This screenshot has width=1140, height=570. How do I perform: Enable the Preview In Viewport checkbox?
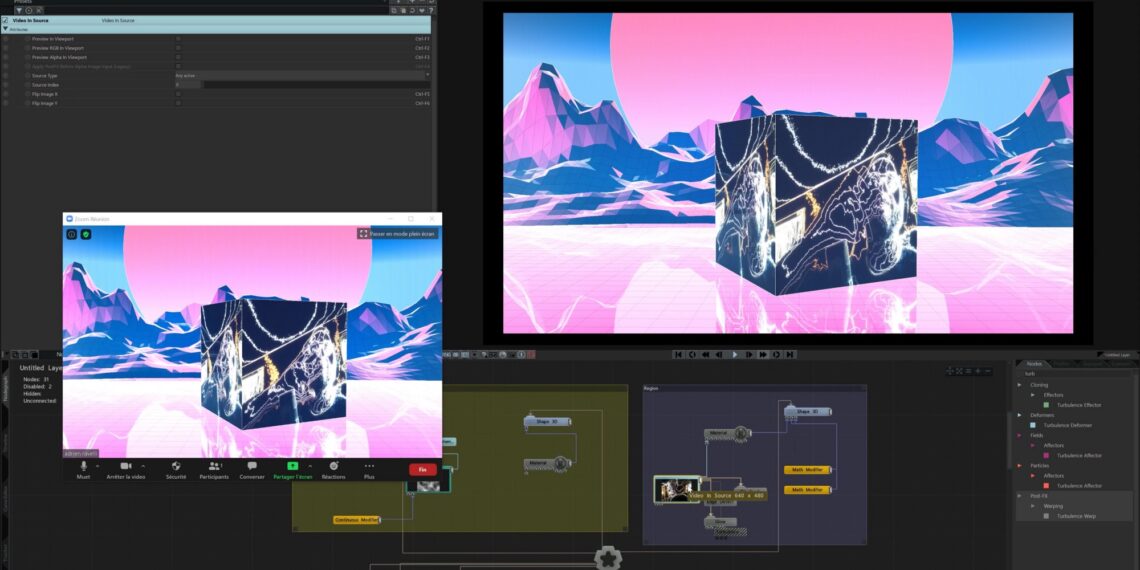pyautogui.click(x=179, y=38)
